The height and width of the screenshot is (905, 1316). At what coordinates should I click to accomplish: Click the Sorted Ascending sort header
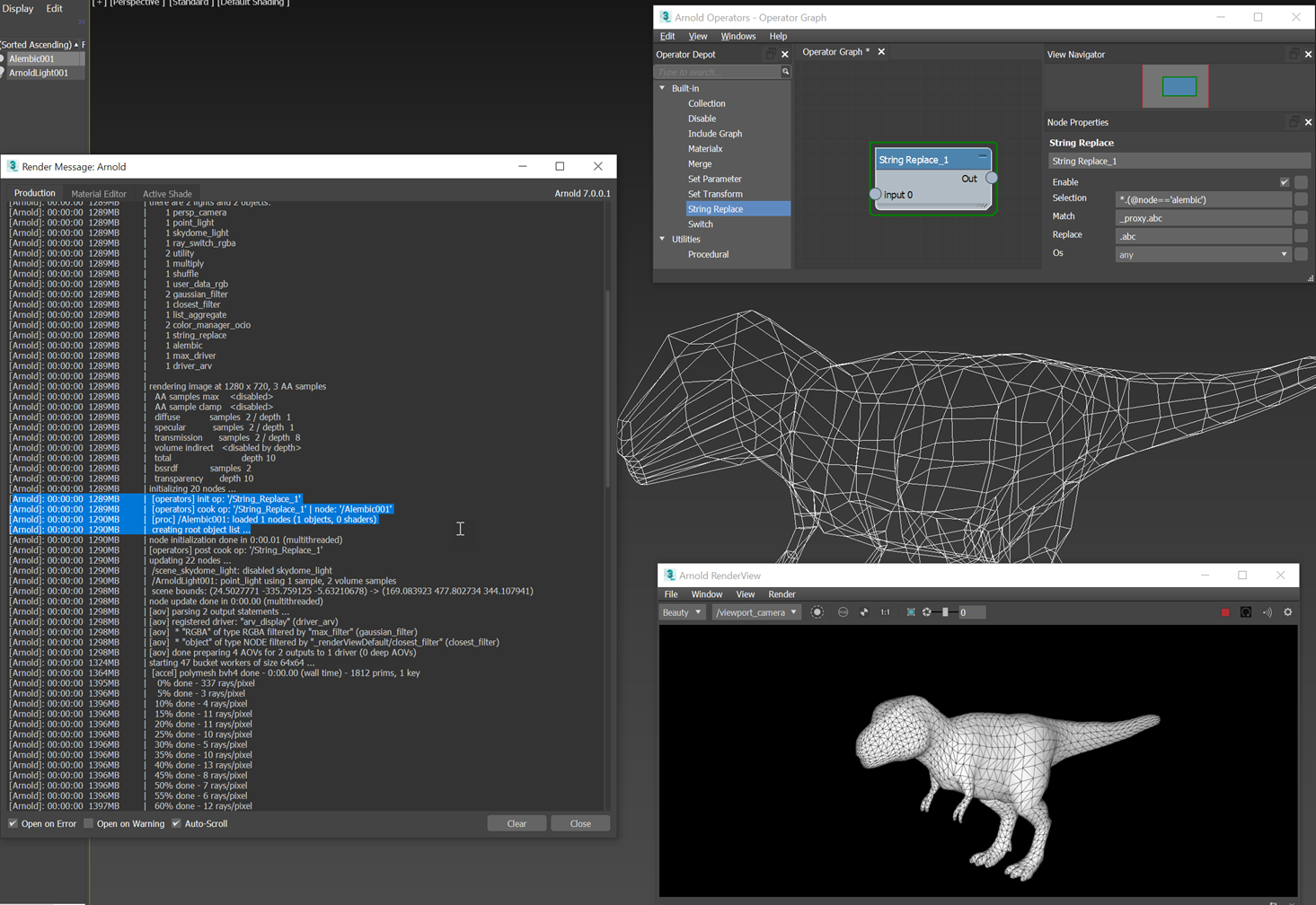38,44
